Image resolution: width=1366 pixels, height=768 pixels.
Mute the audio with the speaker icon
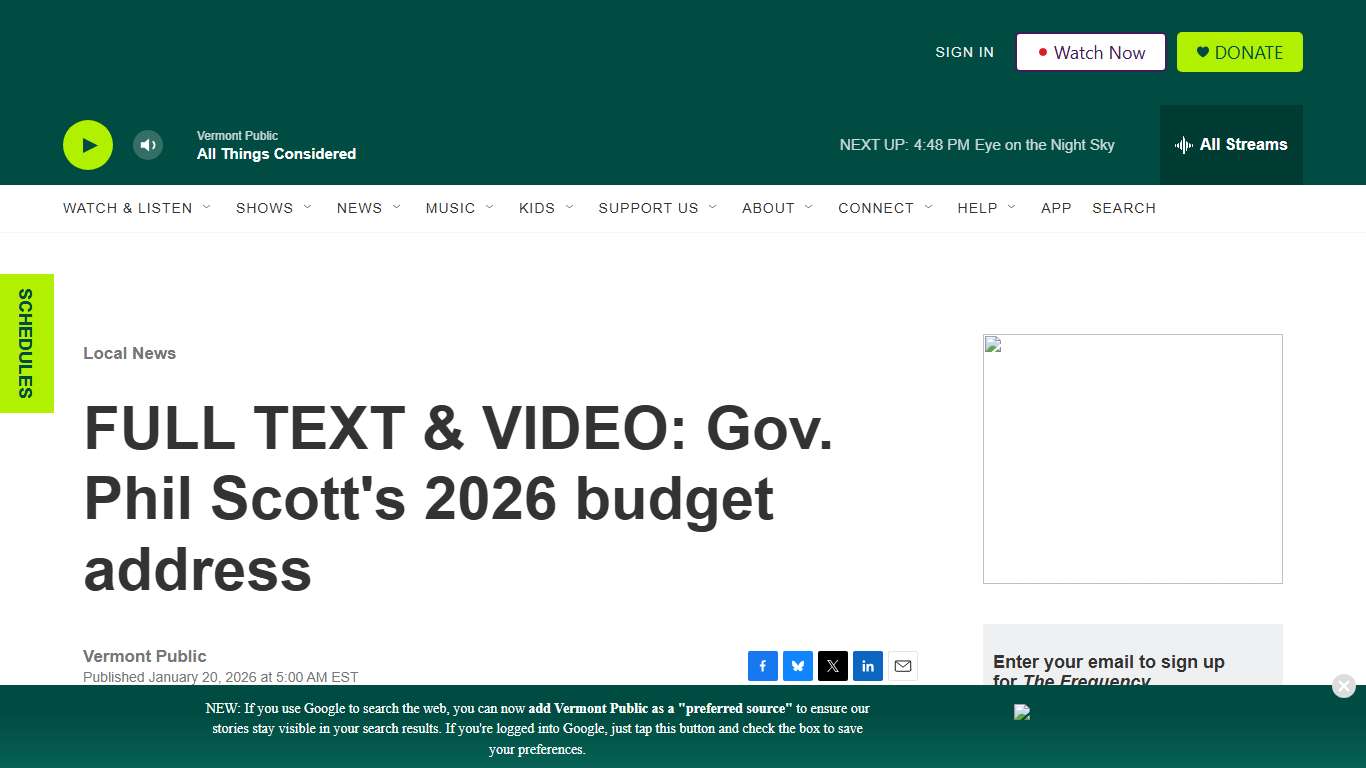[147, 145]
